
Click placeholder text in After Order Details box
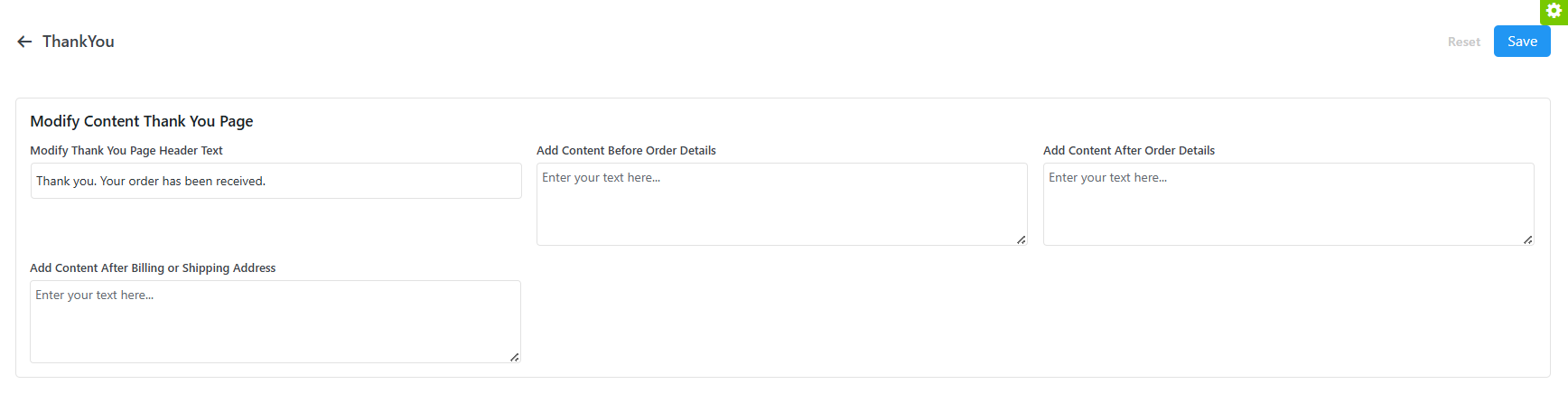click(x=1107, y=178)
